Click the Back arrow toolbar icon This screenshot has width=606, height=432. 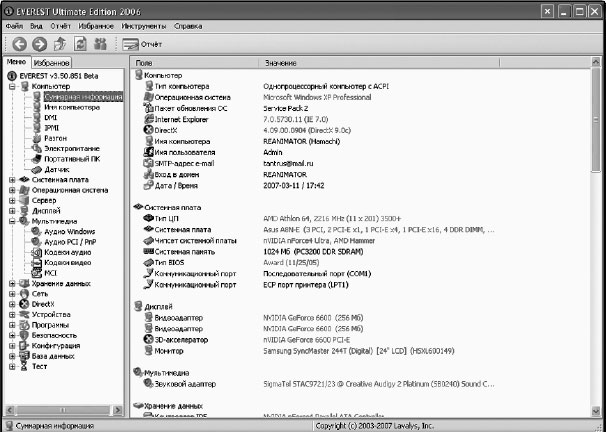[18, 44]
